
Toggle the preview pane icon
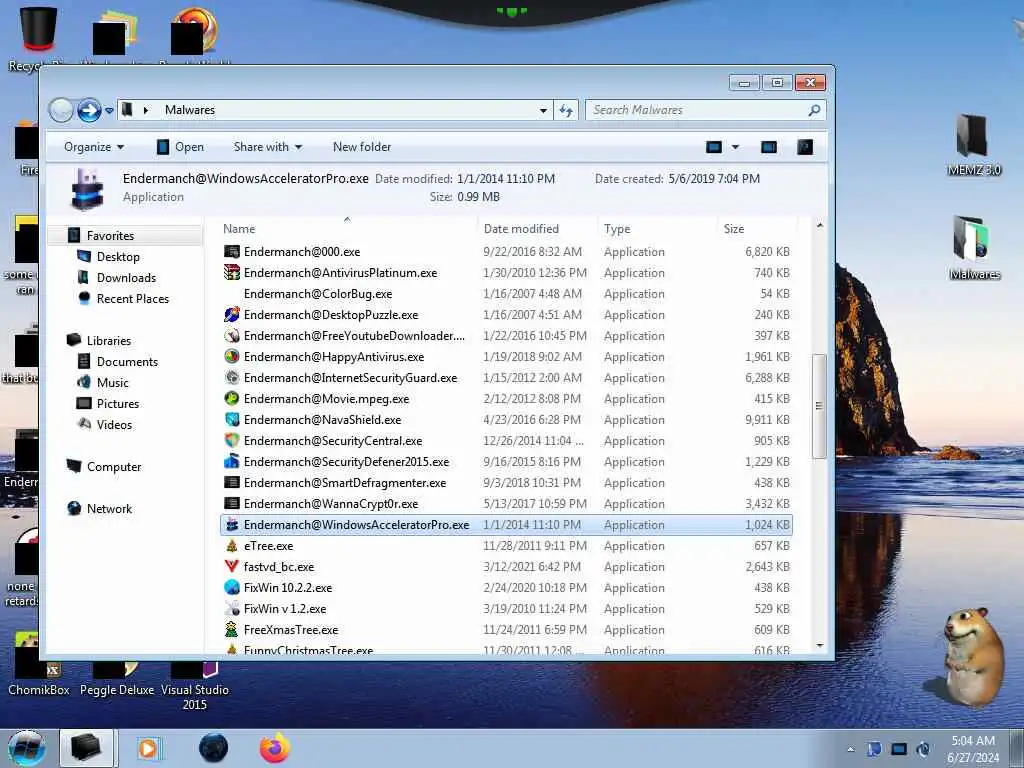pyautogui.click(x=769, y=147)
